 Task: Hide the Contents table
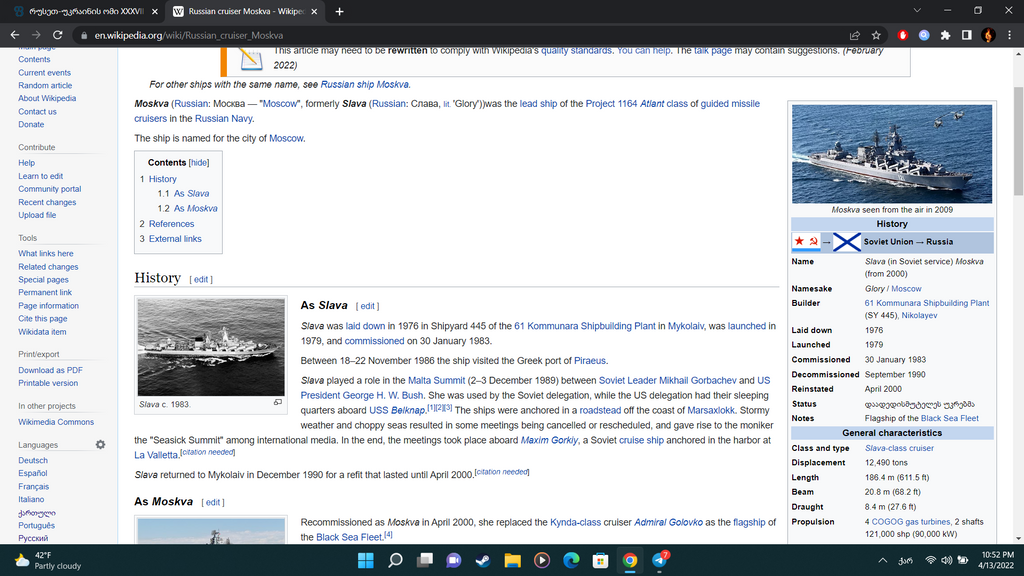(x=199, y=163)
